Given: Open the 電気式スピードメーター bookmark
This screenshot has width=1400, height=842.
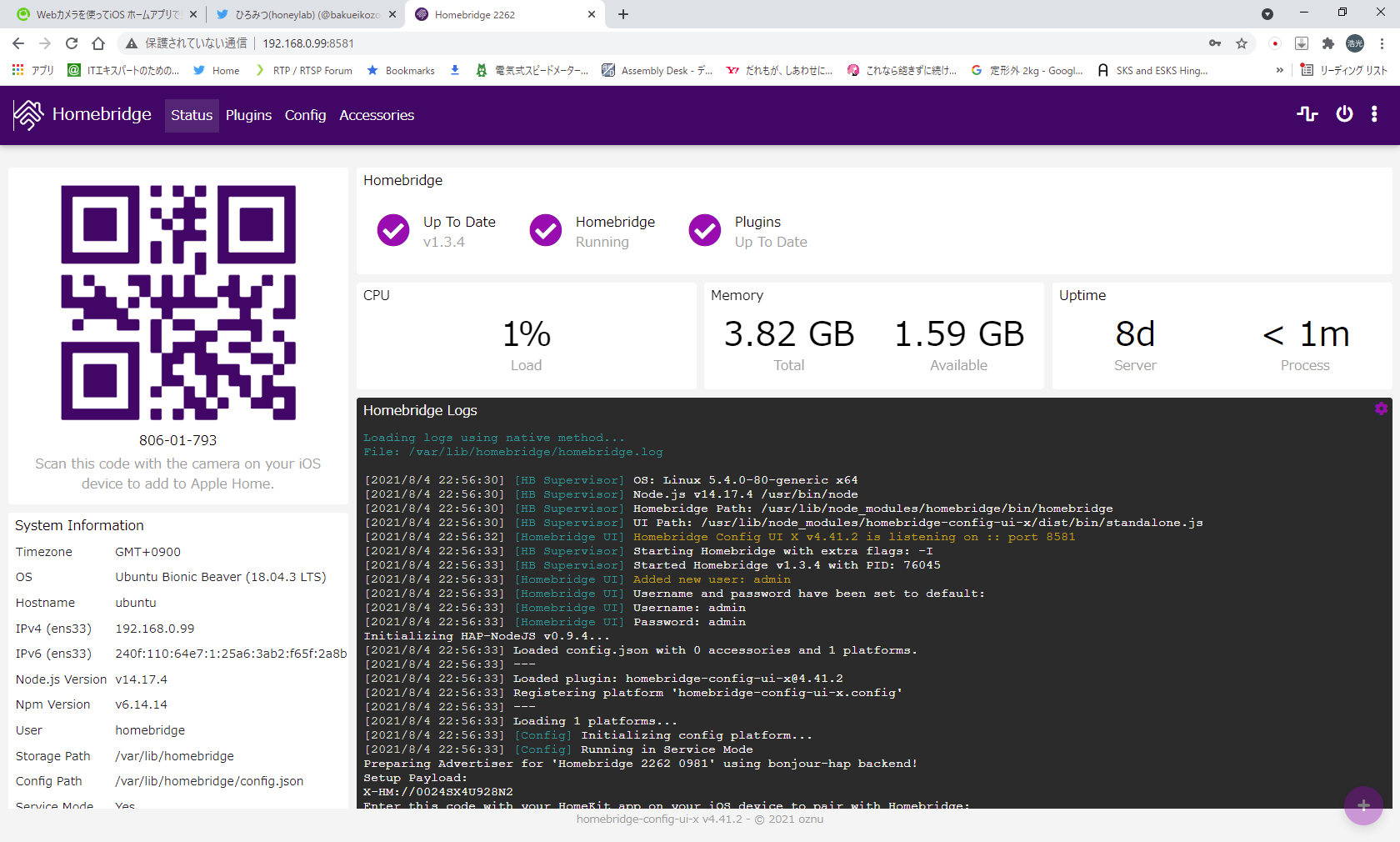Looking at the screenshot, I should 532,71.
